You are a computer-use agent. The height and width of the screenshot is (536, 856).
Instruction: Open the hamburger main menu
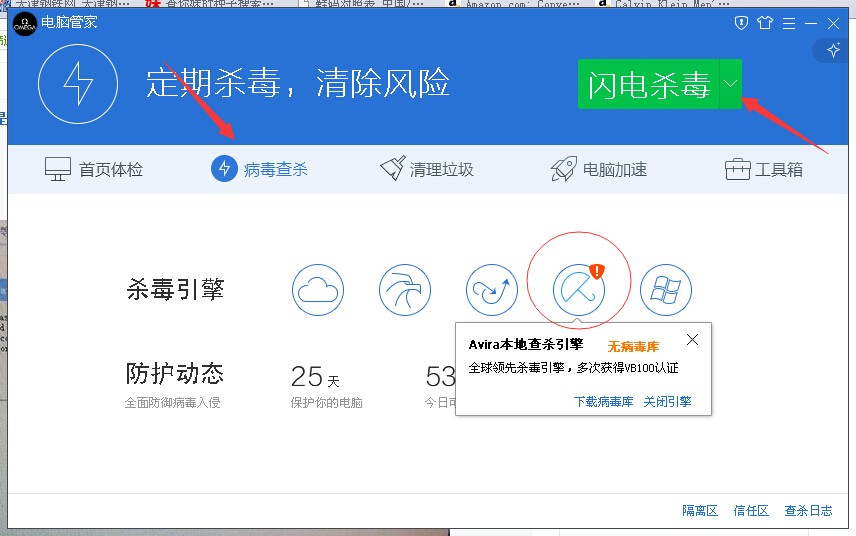click(789, 23)
